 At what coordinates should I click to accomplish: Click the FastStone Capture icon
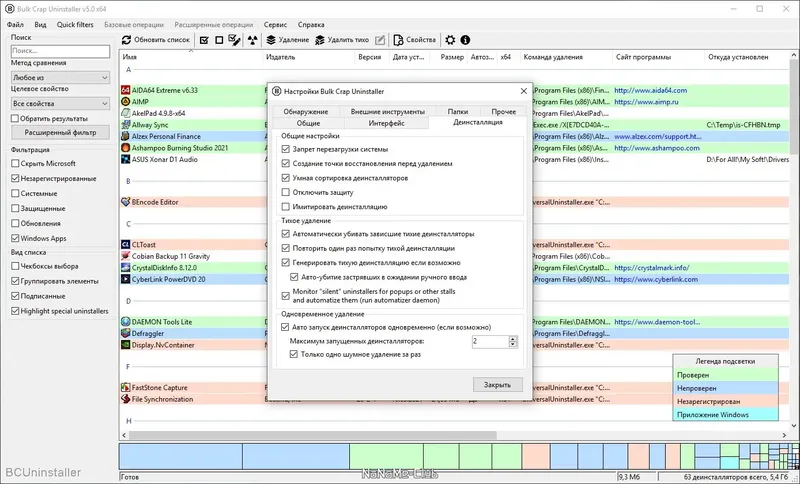coord(126,388)
